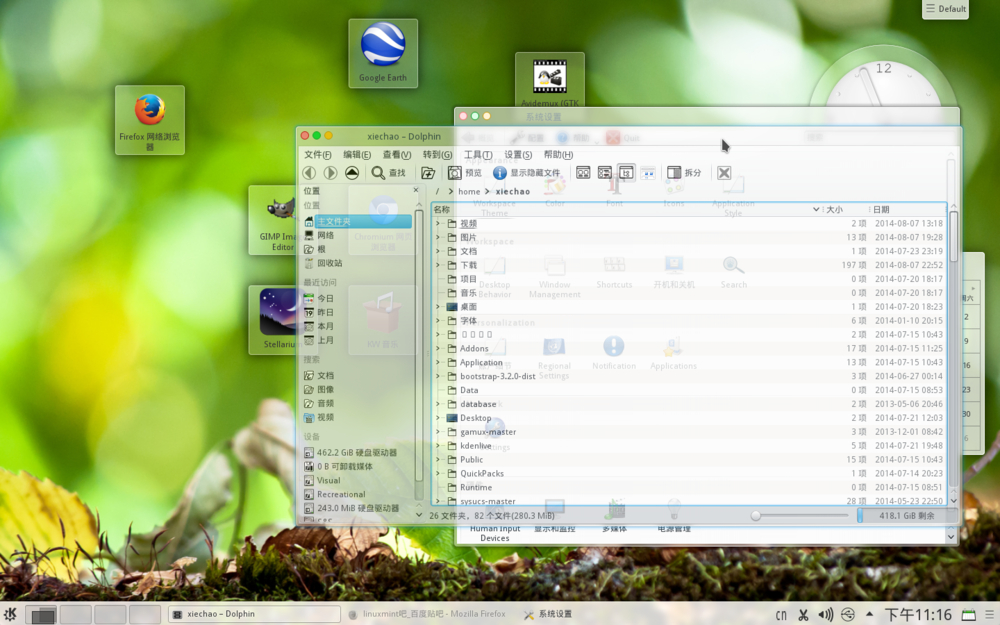Show hidden tray icons arrow
Image resolution: width=1000 pixels, height=625 pixels.
(869, 614)
